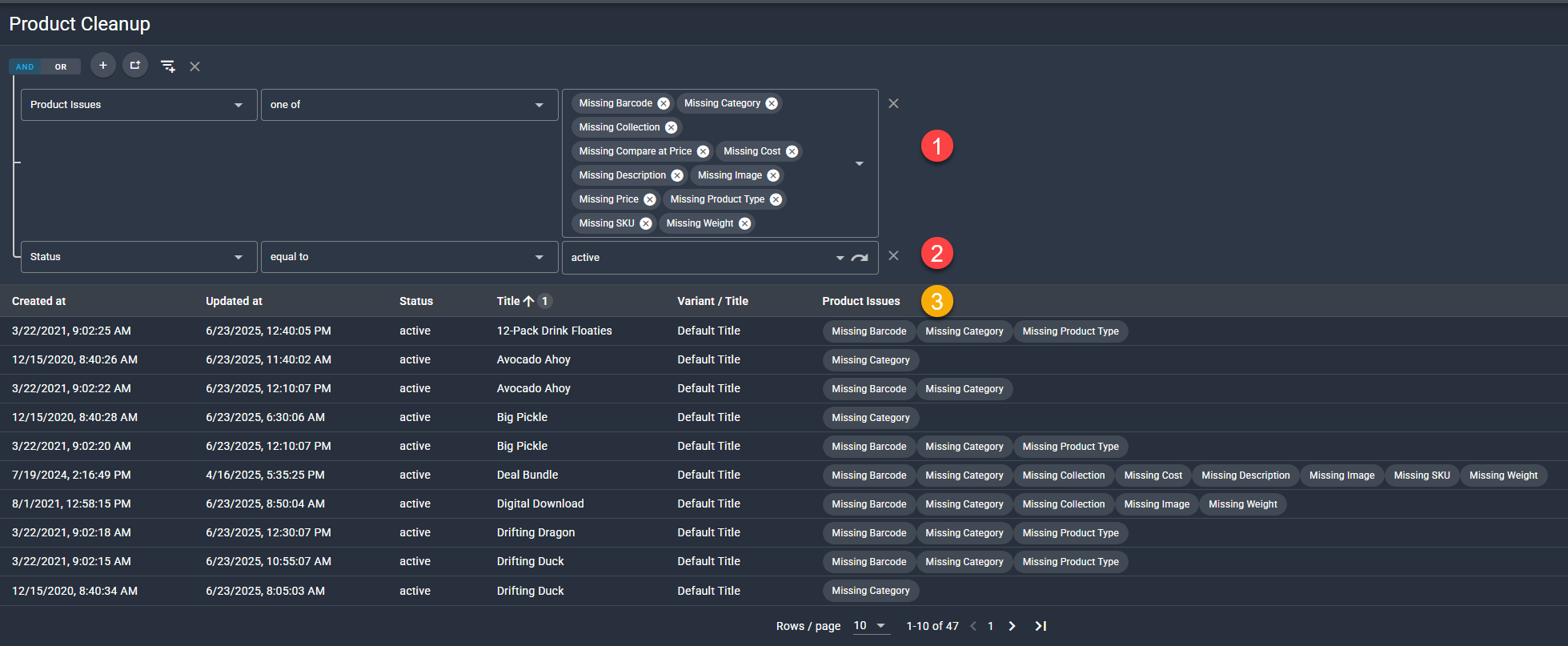Screen dimensions: 1568x646
Task: Remove the Missing Weight filter chip
Action: (744, 223)
